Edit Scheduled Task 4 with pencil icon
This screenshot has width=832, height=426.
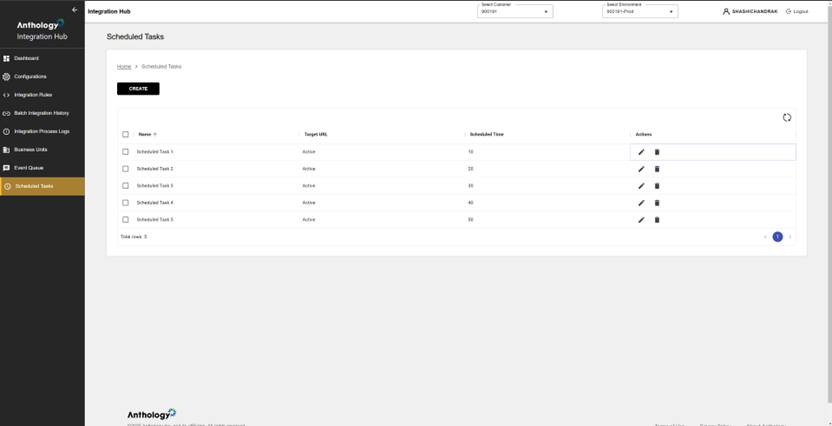pyautogui.click(x=642, y=203)
